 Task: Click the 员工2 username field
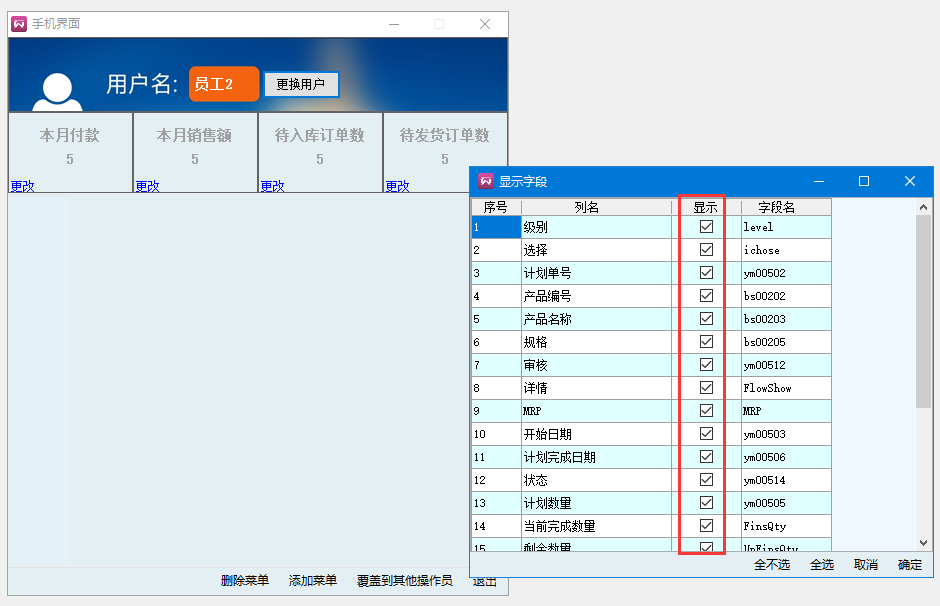tap(224, 84)
